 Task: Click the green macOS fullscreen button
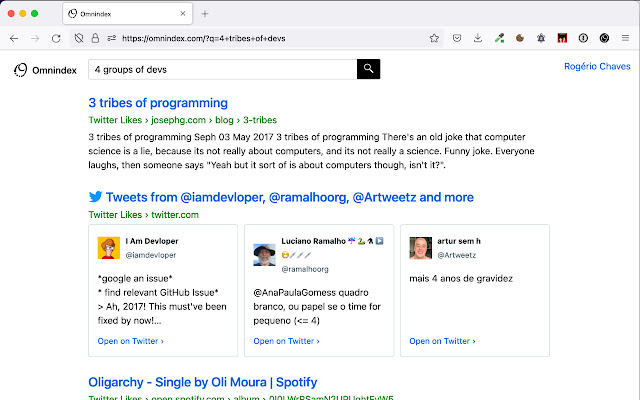tap(35, 13)
